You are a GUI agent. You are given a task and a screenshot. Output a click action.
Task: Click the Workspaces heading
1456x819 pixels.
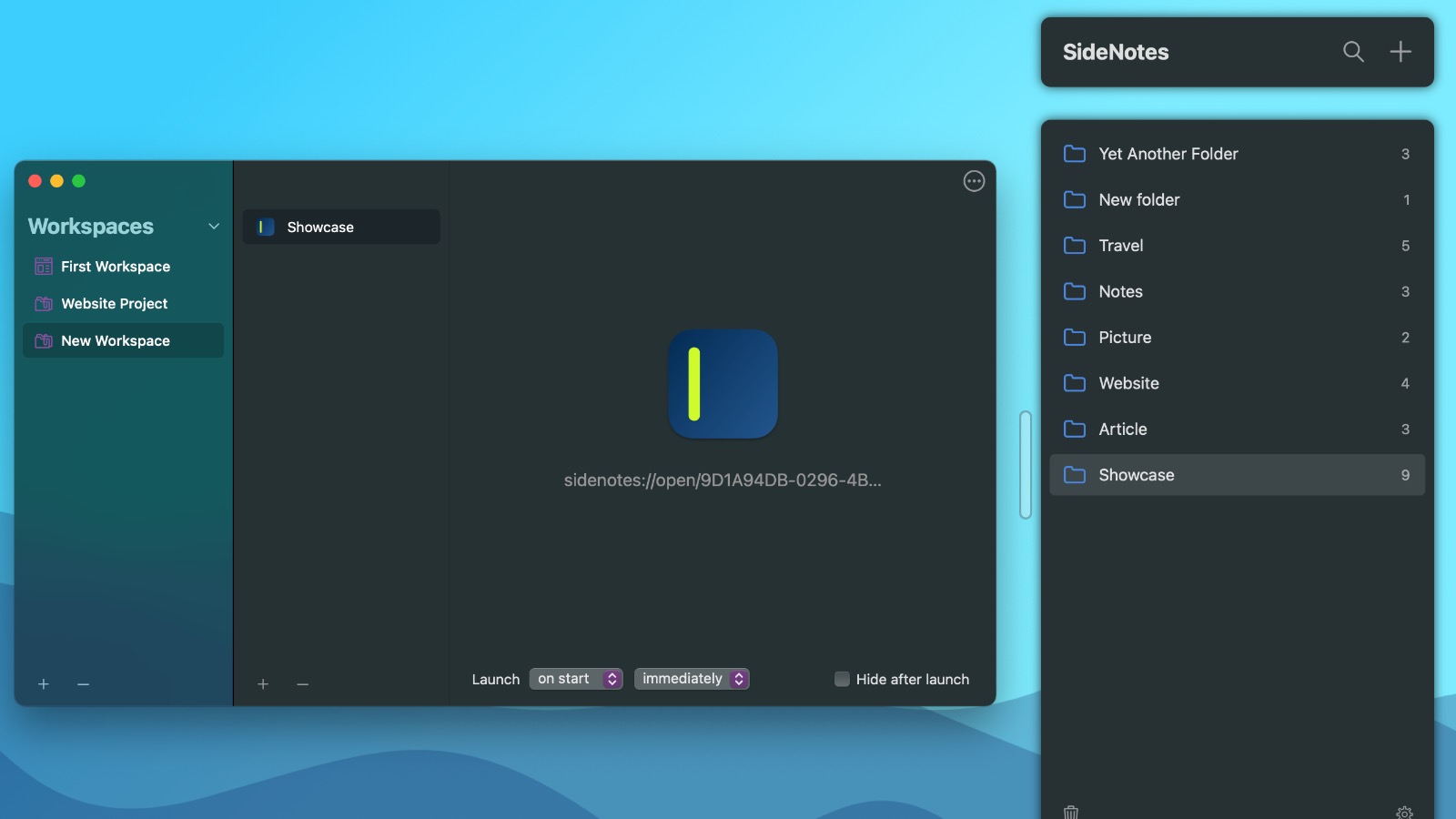tap(91, 226)
